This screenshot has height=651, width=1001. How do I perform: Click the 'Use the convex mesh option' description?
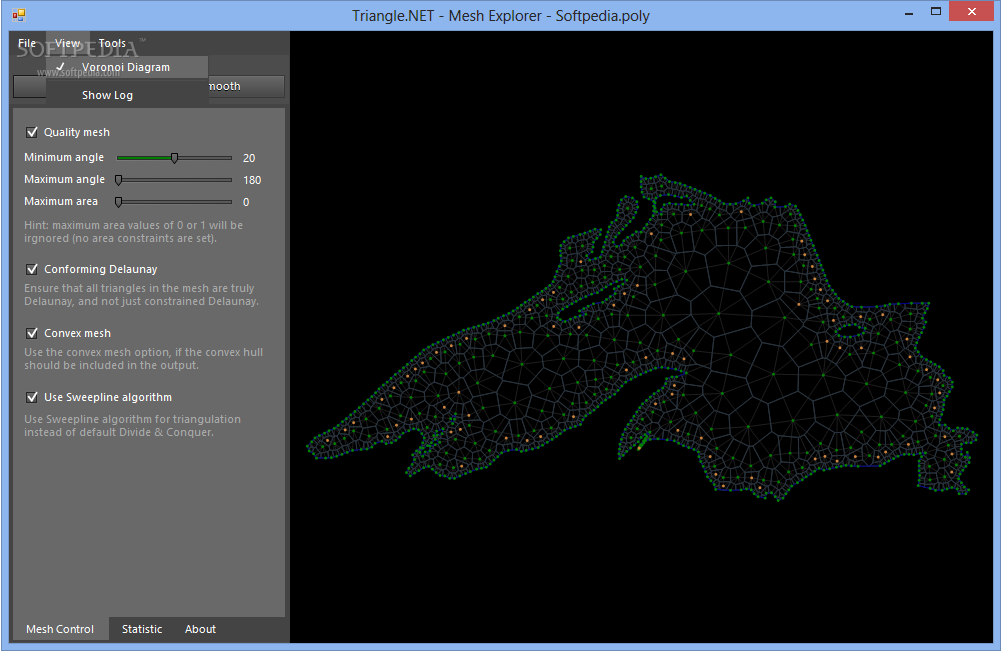[144, 359]
